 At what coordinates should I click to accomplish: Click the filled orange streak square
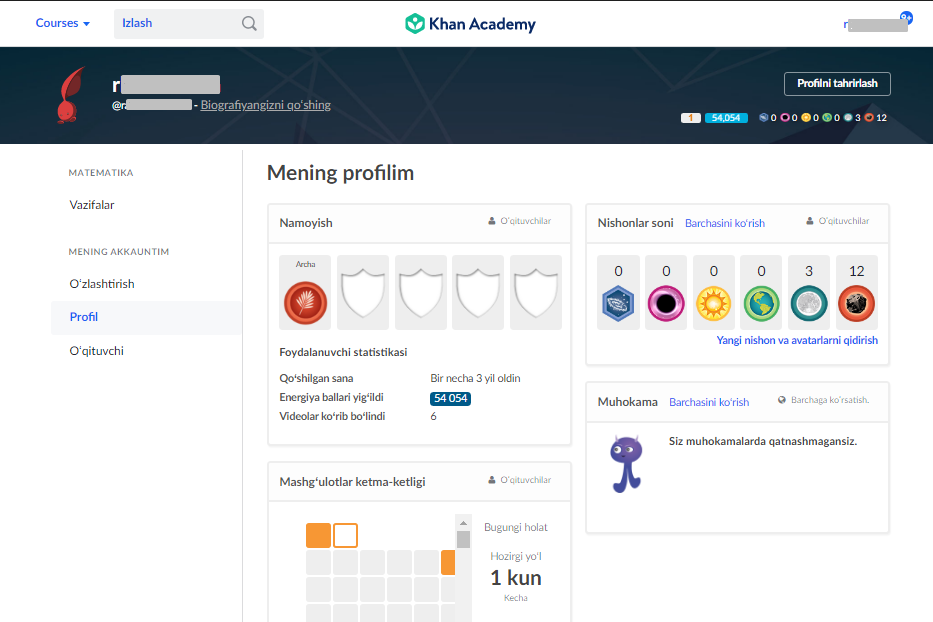click(x=318, y=535)
